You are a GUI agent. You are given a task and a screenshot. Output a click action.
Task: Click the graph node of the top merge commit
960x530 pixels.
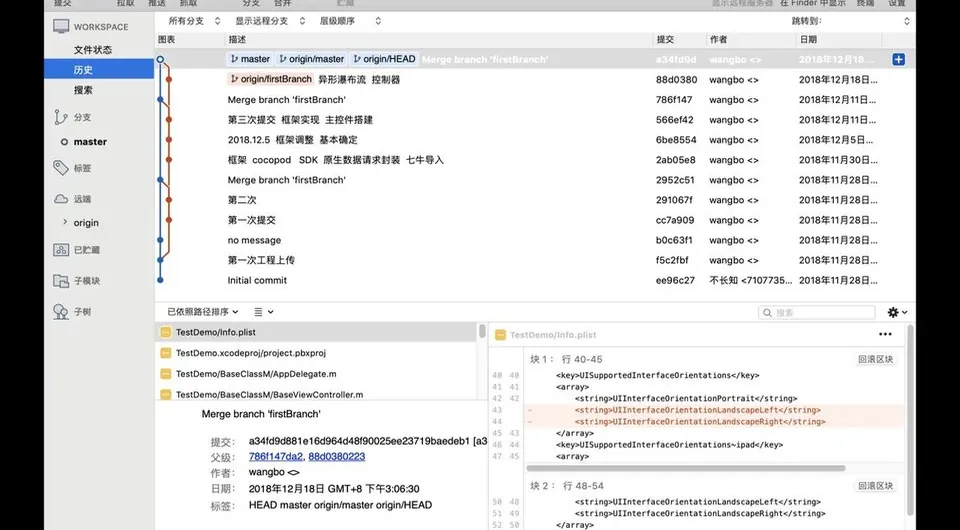(x=160, y=59)
